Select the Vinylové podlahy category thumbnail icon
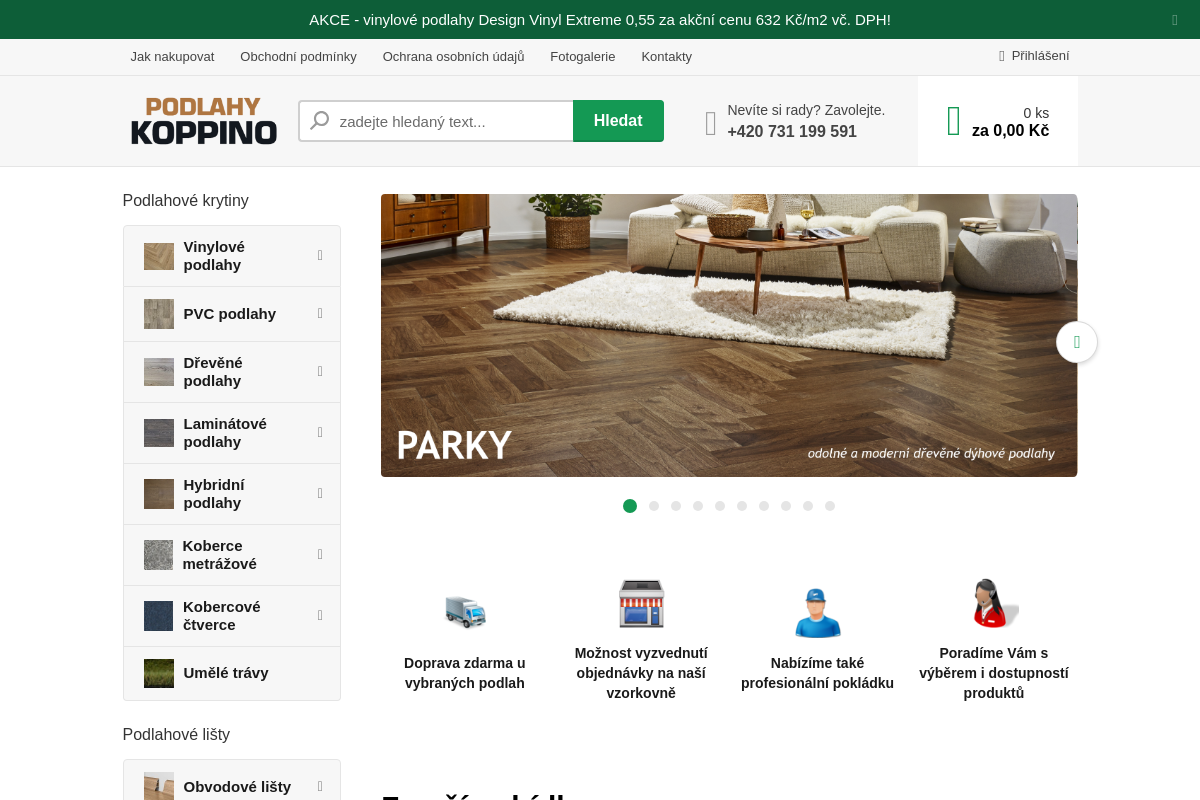The height and width of the screenshot is (800, 1200). tap(158, 256)
